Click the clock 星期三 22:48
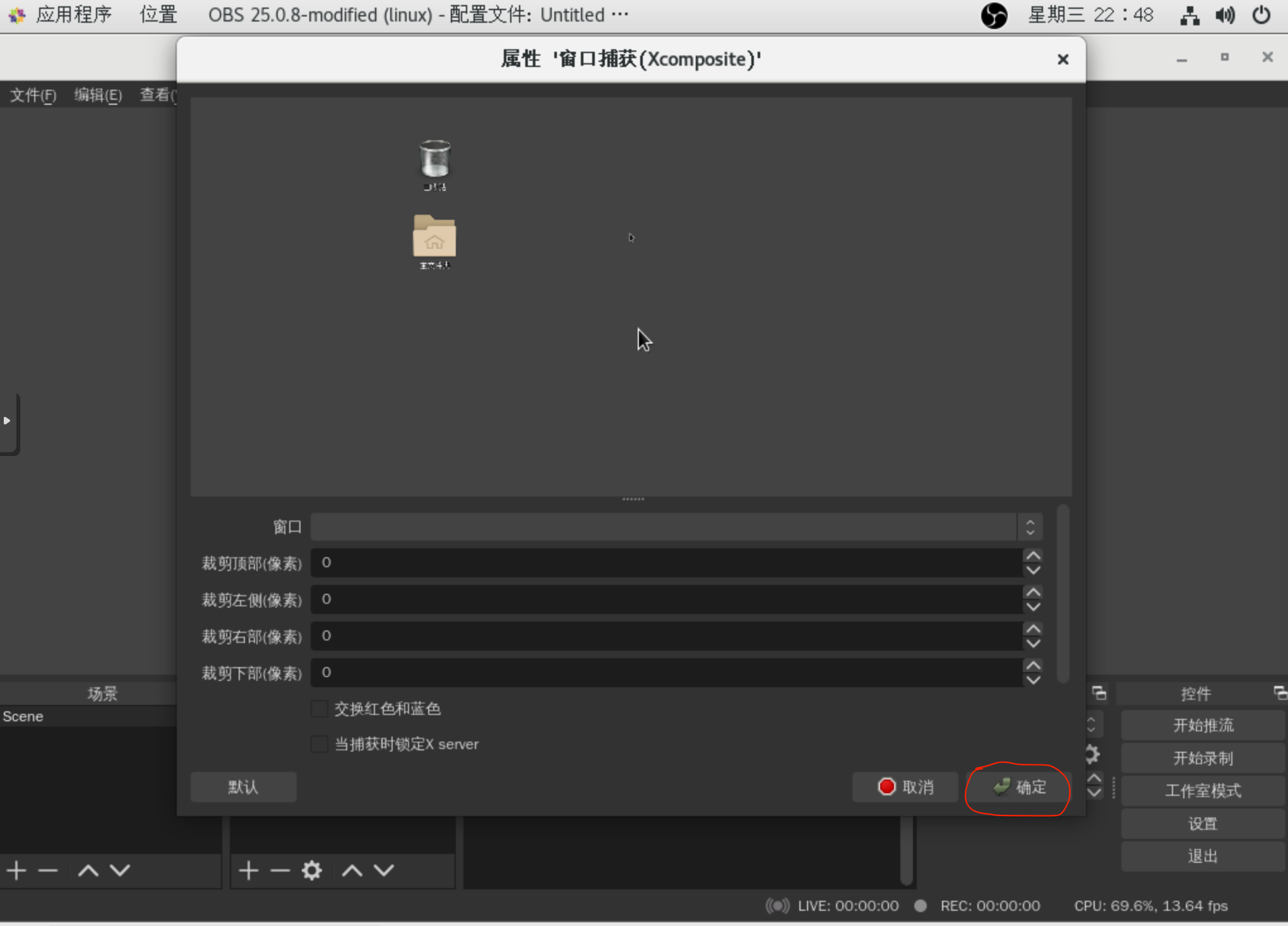 pyautogui.click(x=1090, y=15)
